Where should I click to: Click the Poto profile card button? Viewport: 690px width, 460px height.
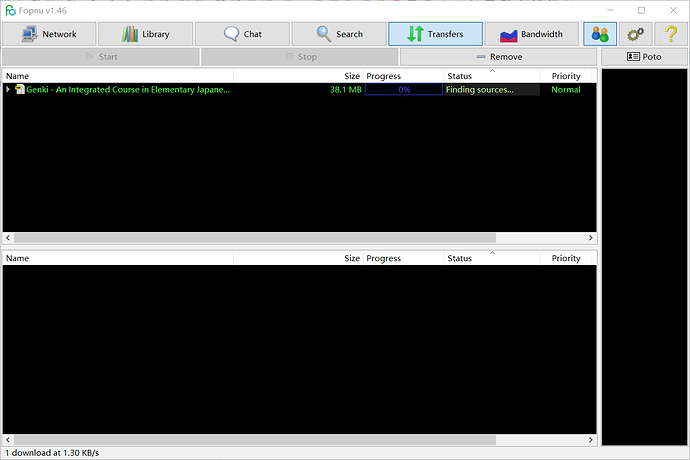click(x=644, y=57)
